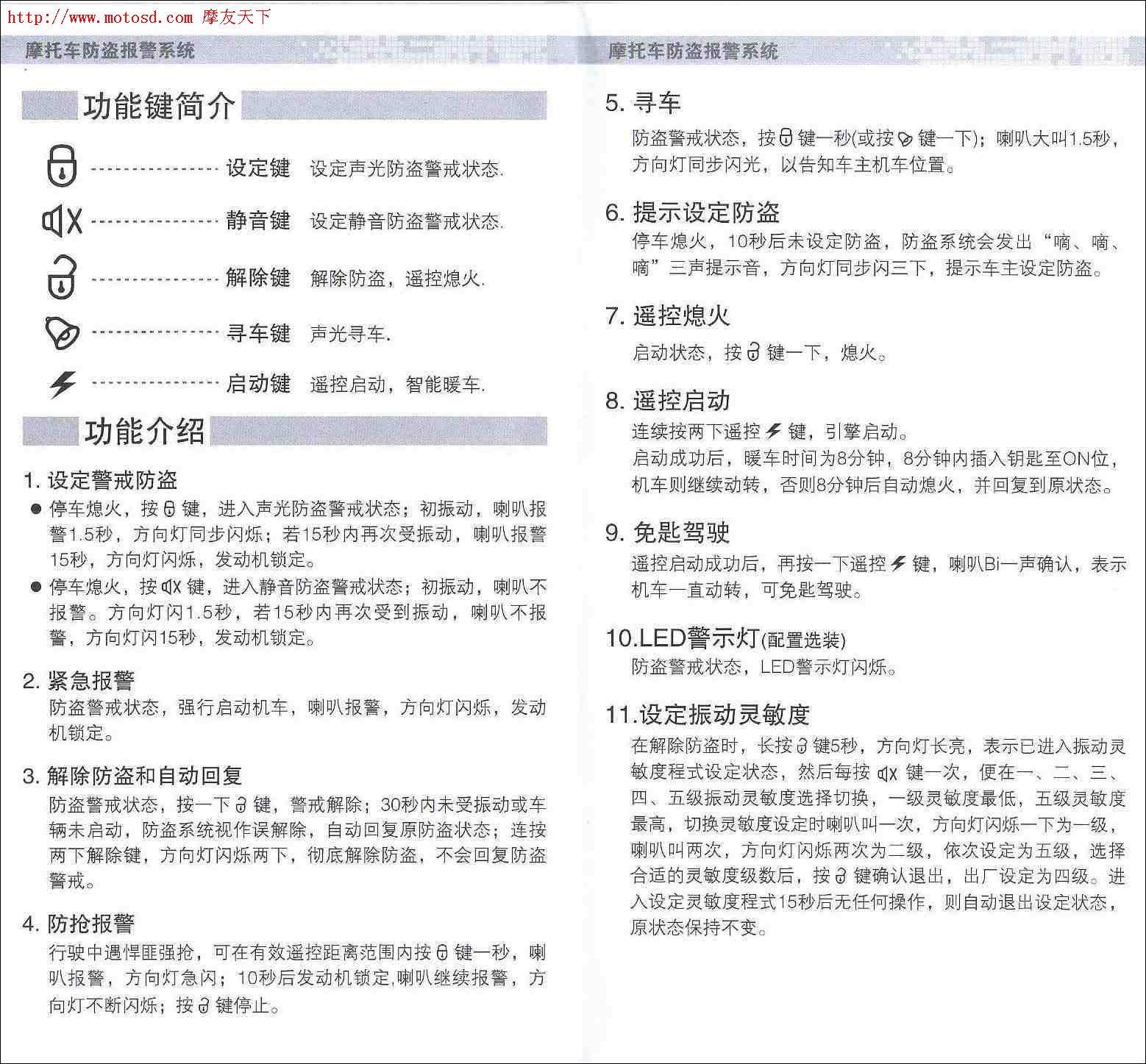Click the 功能介绍 section title
The height and width of the screenshot is (1064, 1146).
[x=144, y=432]
